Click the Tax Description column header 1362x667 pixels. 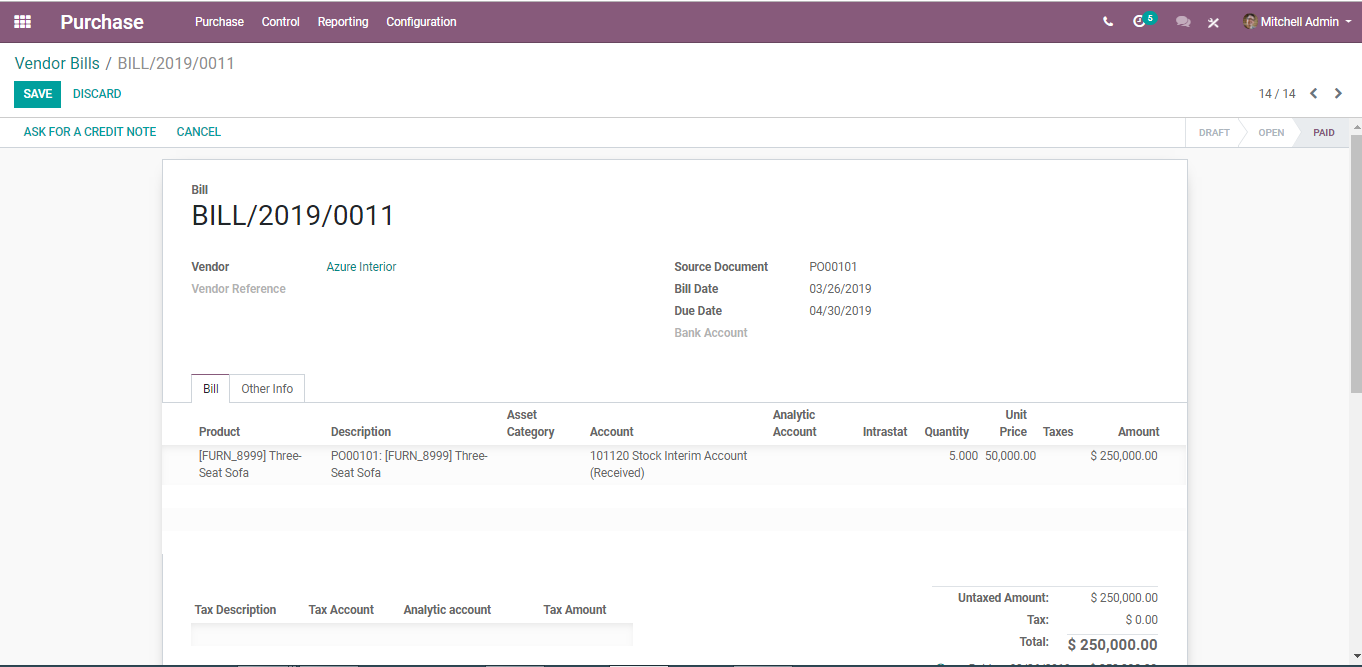235,610
